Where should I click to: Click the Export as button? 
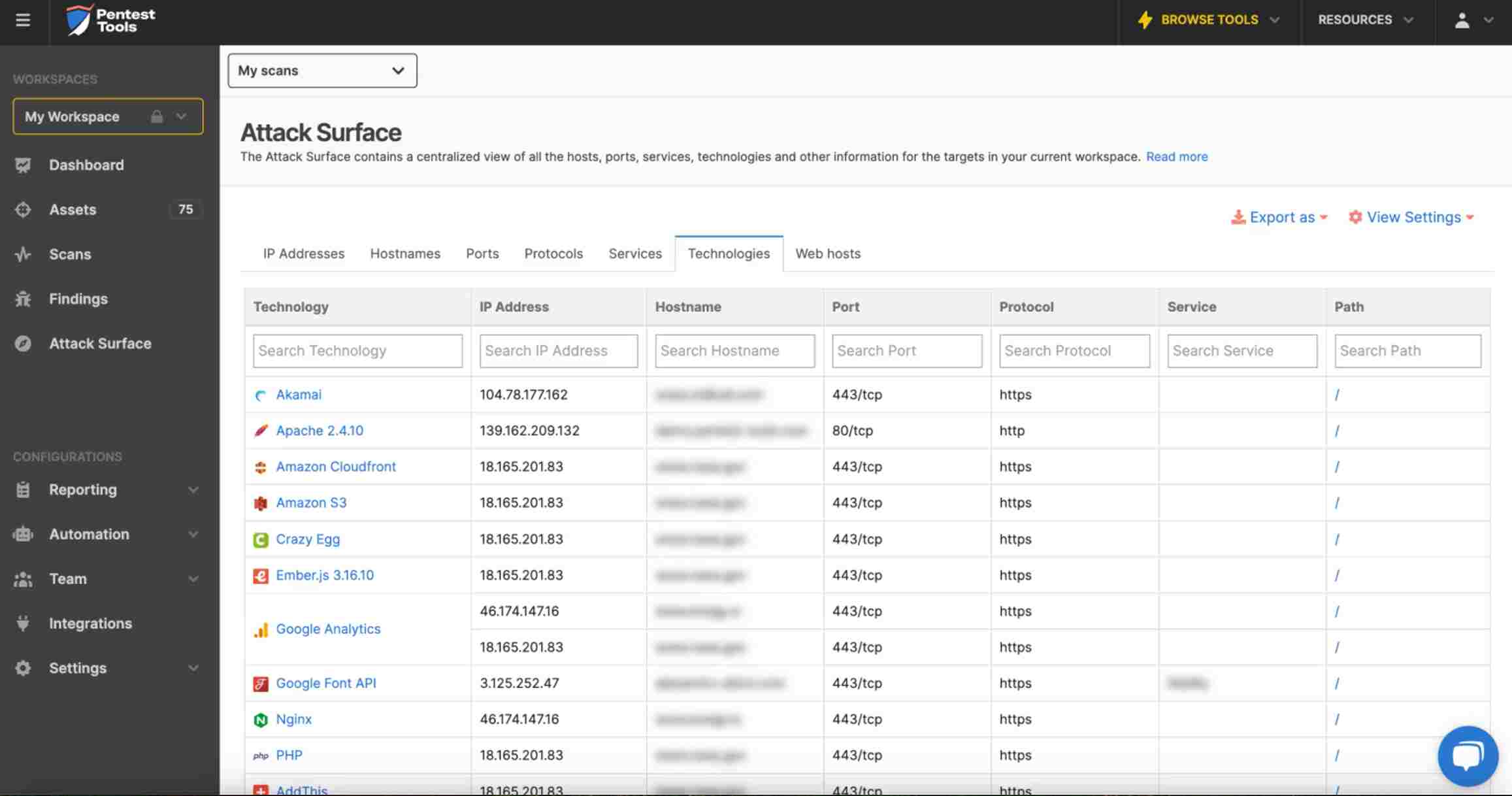point(1281,217)
